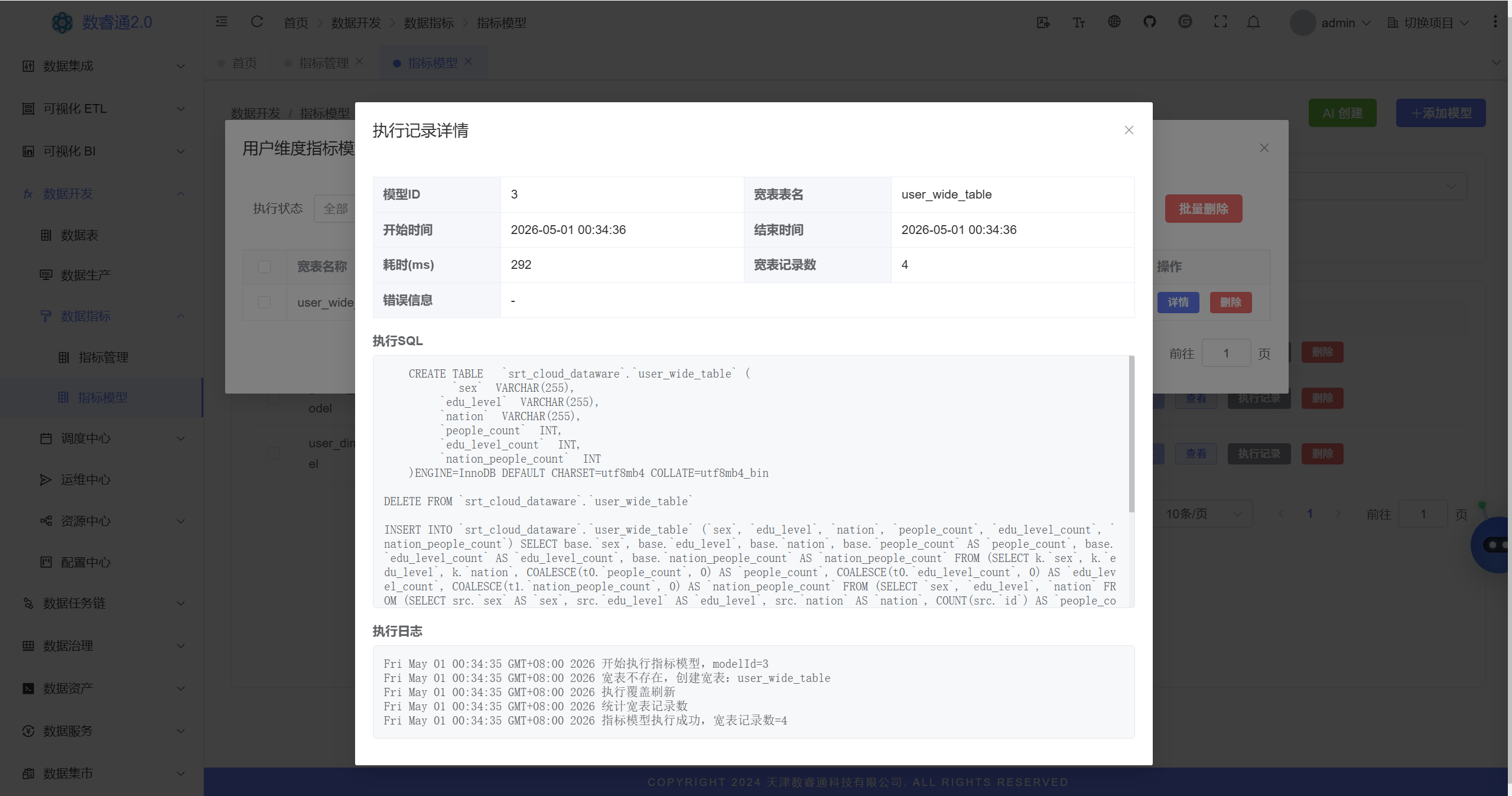Click the 数据资产 sidebar icon

click(28, 688)
